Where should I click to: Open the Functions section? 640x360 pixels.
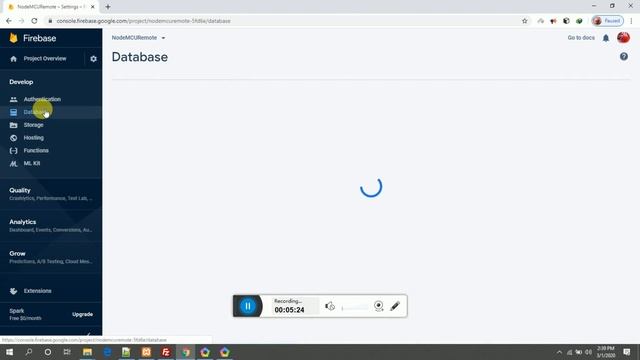[36, 151]
